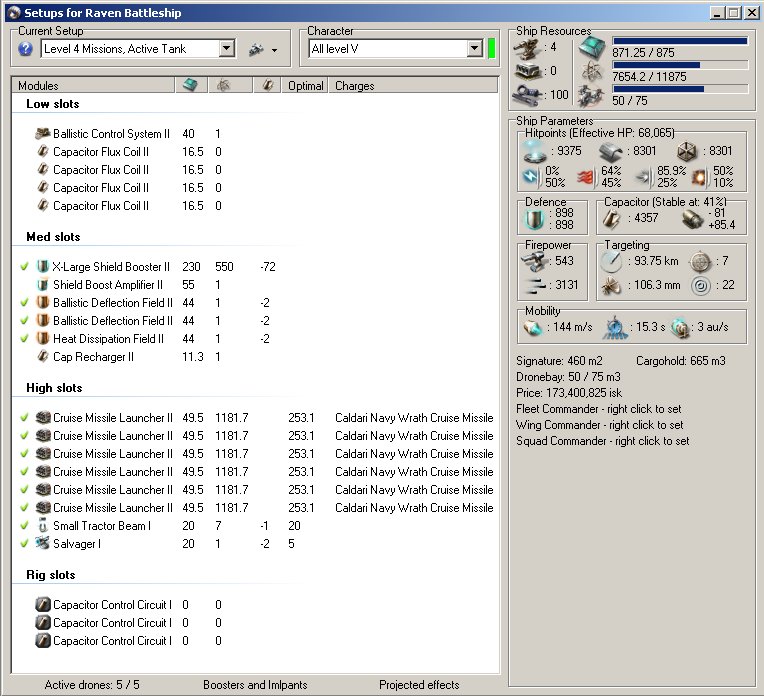Click the calibration resource icon
764x696 pixels.
point(527,94)
